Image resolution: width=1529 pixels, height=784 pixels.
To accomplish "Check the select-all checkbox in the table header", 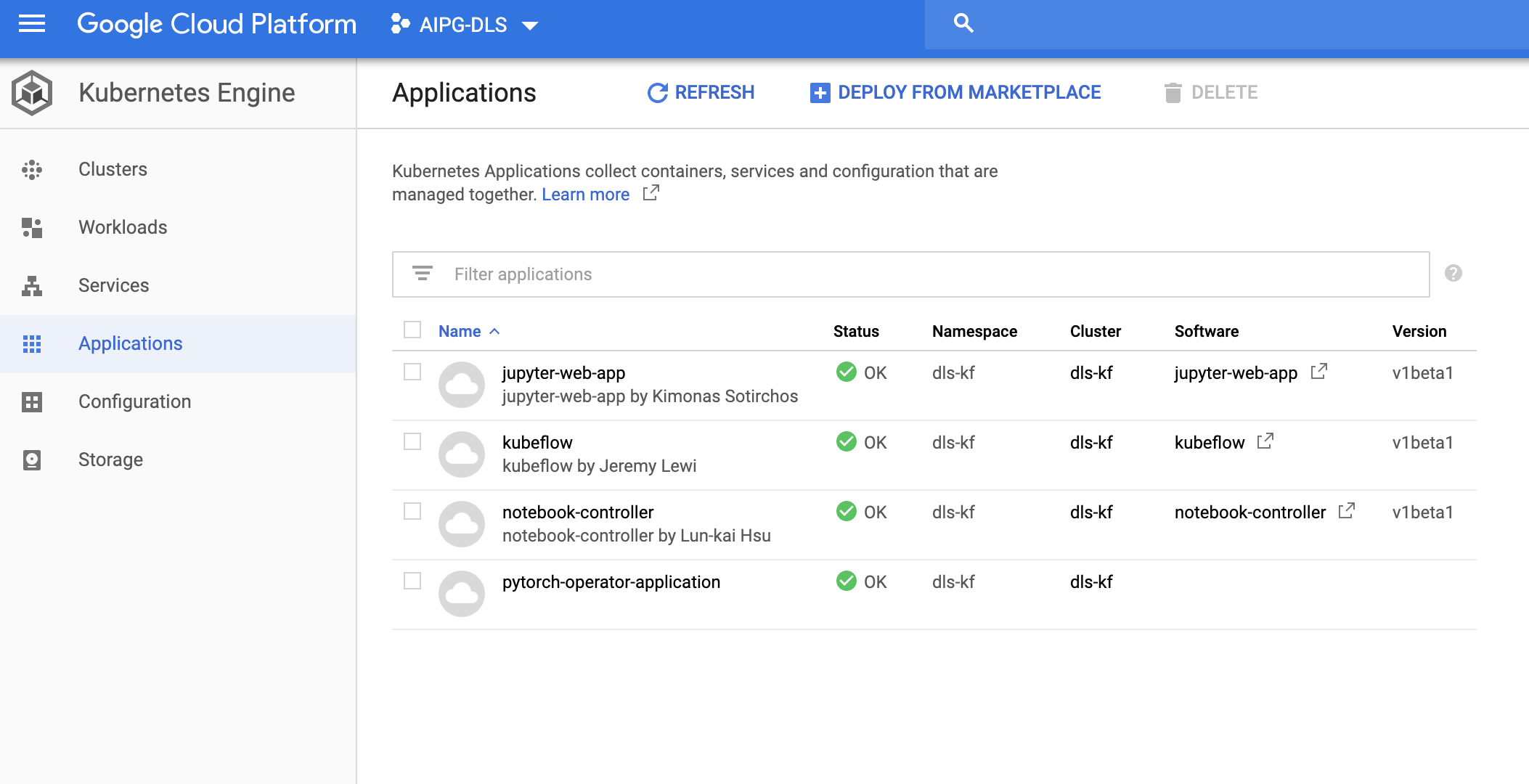I will click(x=412, y=330).
